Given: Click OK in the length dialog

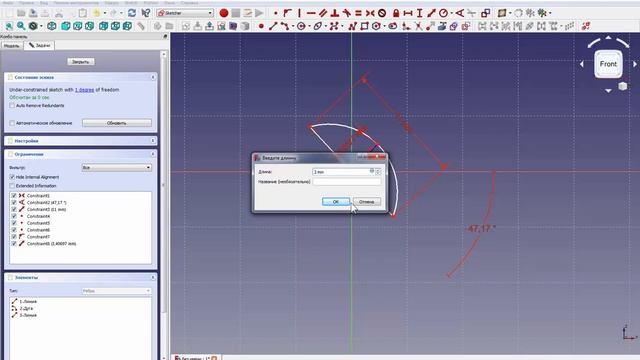Looking at the screenshot, I should point(336,202).
